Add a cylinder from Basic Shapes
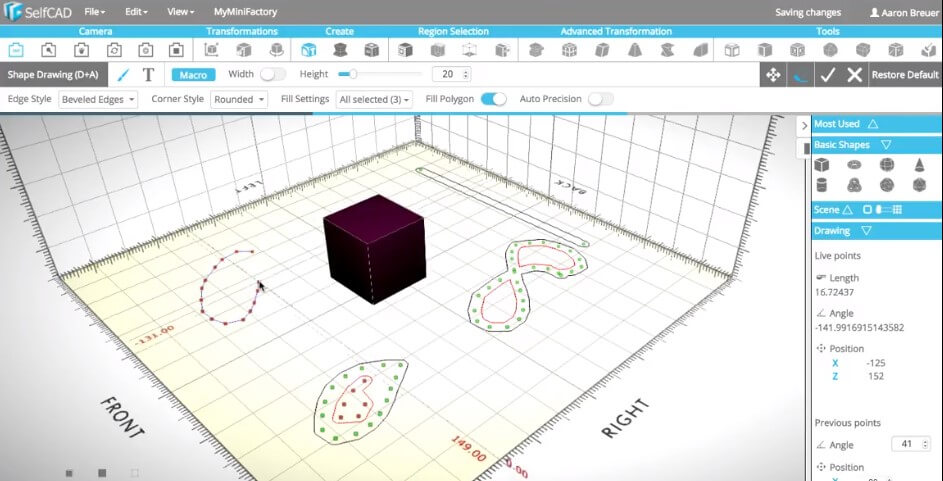943x481 pixels. coord(822,185)
